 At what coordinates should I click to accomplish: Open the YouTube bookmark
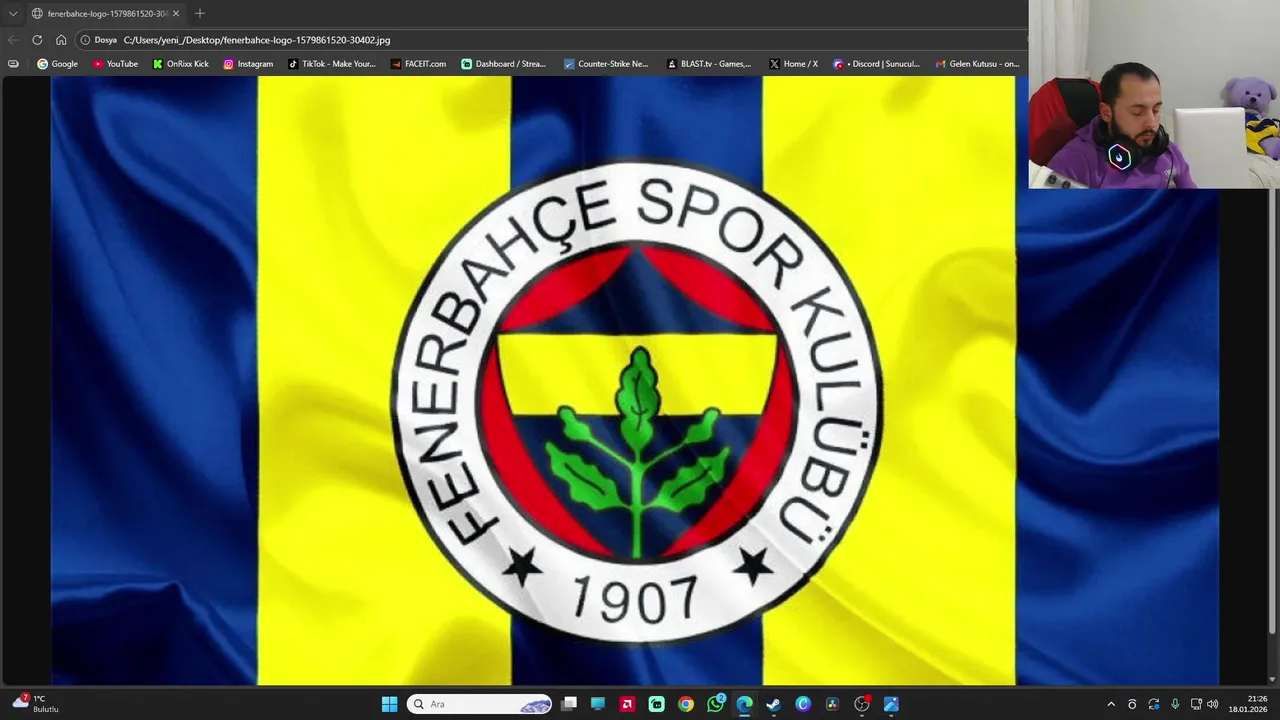tap(115, 63)
